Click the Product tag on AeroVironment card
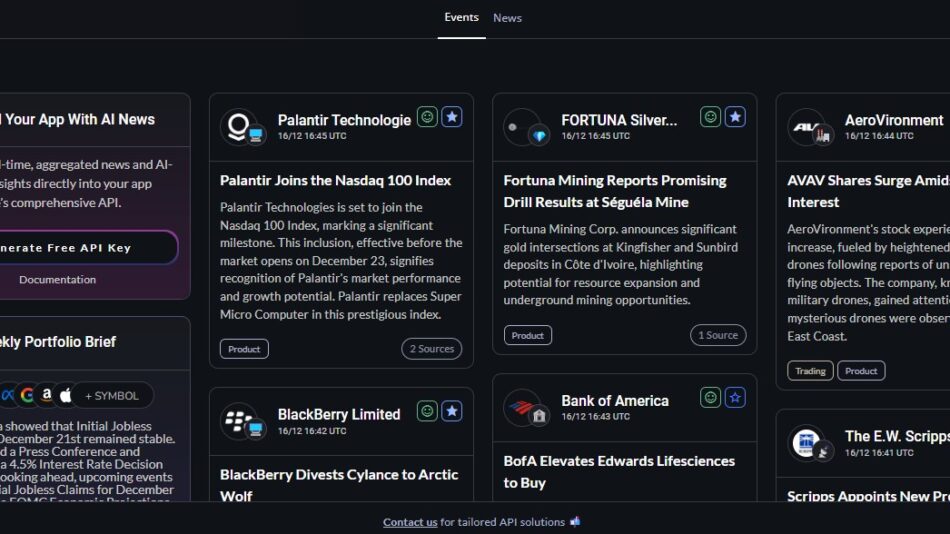This screenshot has height=534, width=950. [861, 370]
